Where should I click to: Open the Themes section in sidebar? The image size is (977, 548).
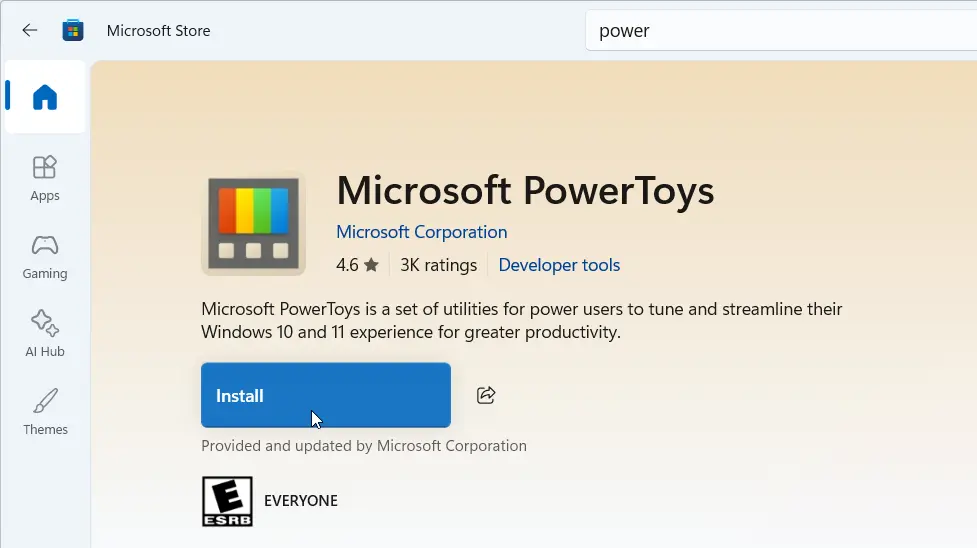click(45, 412)
